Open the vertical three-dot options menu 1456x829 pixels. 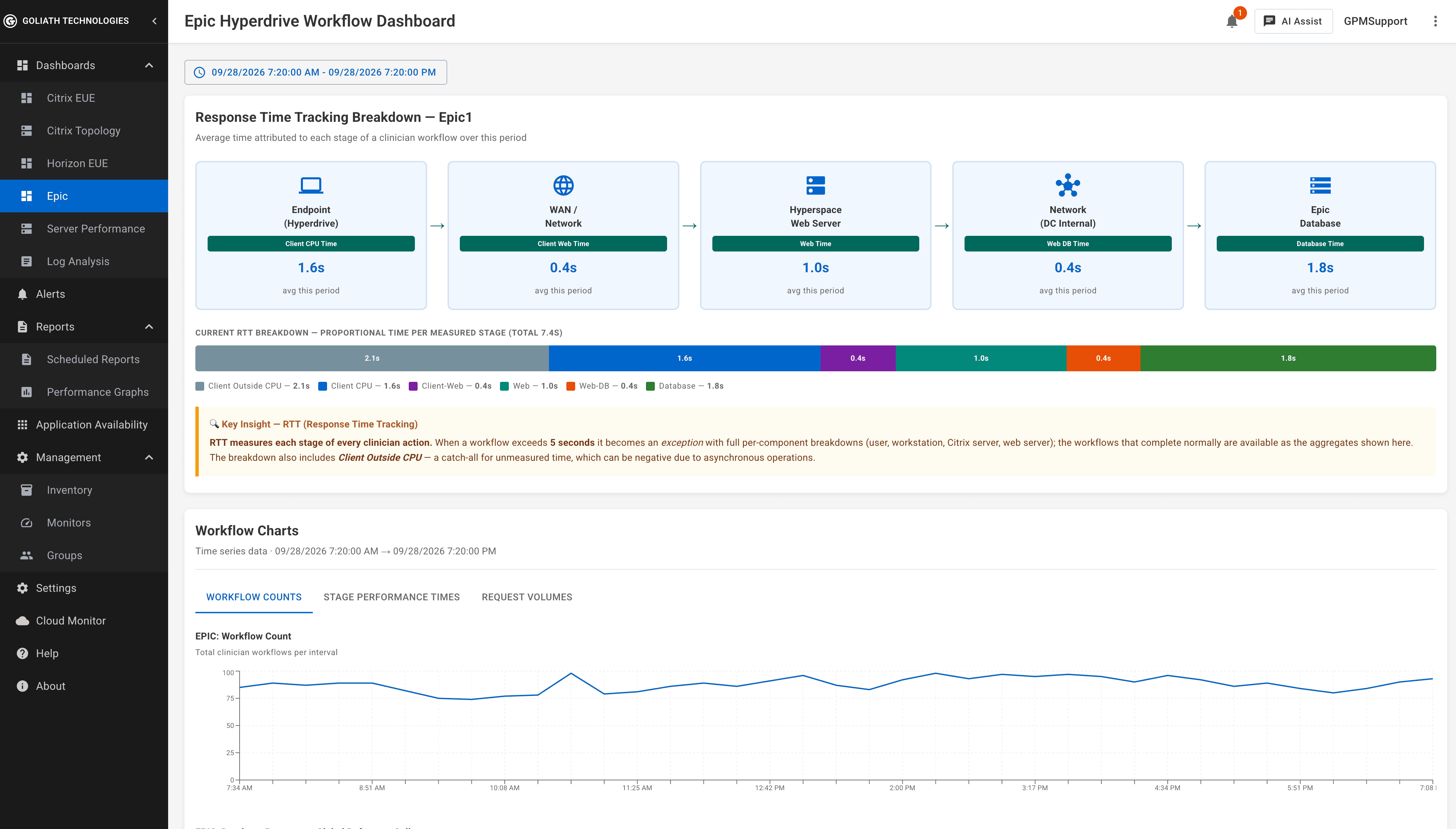(1435, 21)
